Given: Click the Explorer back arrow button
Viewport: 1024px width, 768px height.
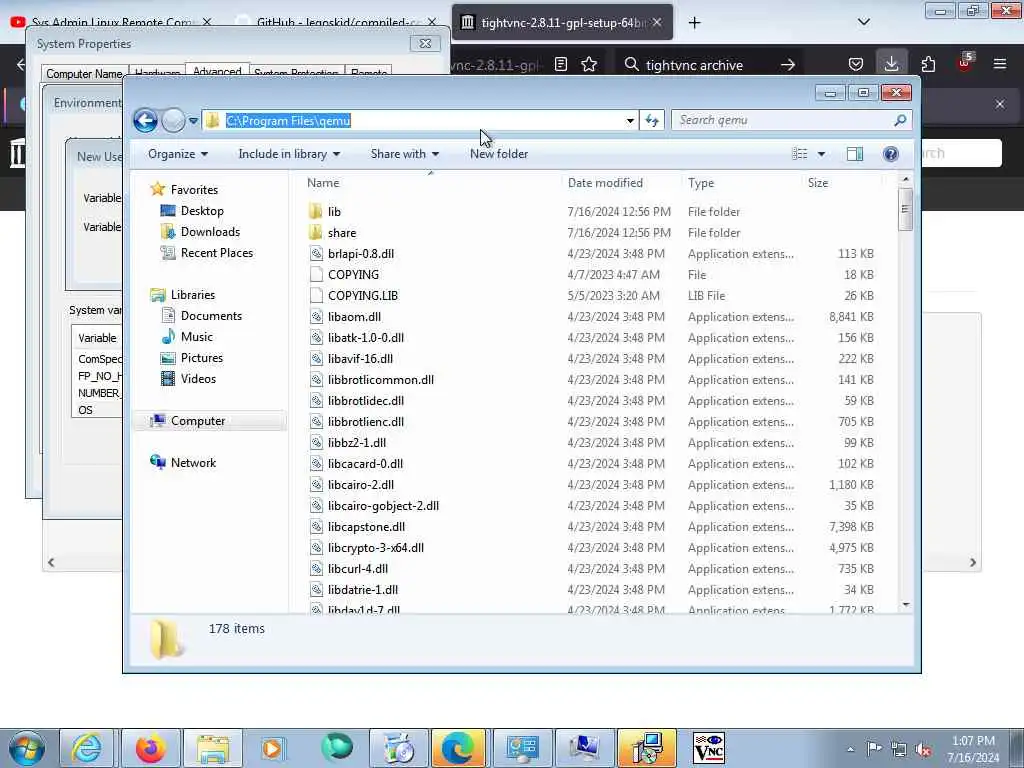Looking at the screenshot, I should click(x=145, y=120).
